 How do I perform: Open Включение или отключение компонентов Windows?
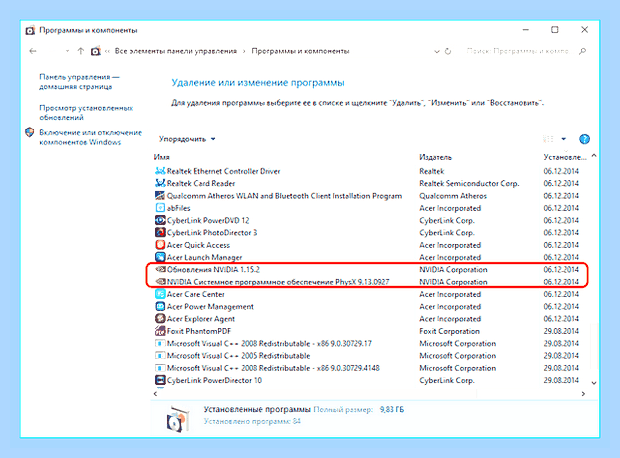[x=90, y=137]
